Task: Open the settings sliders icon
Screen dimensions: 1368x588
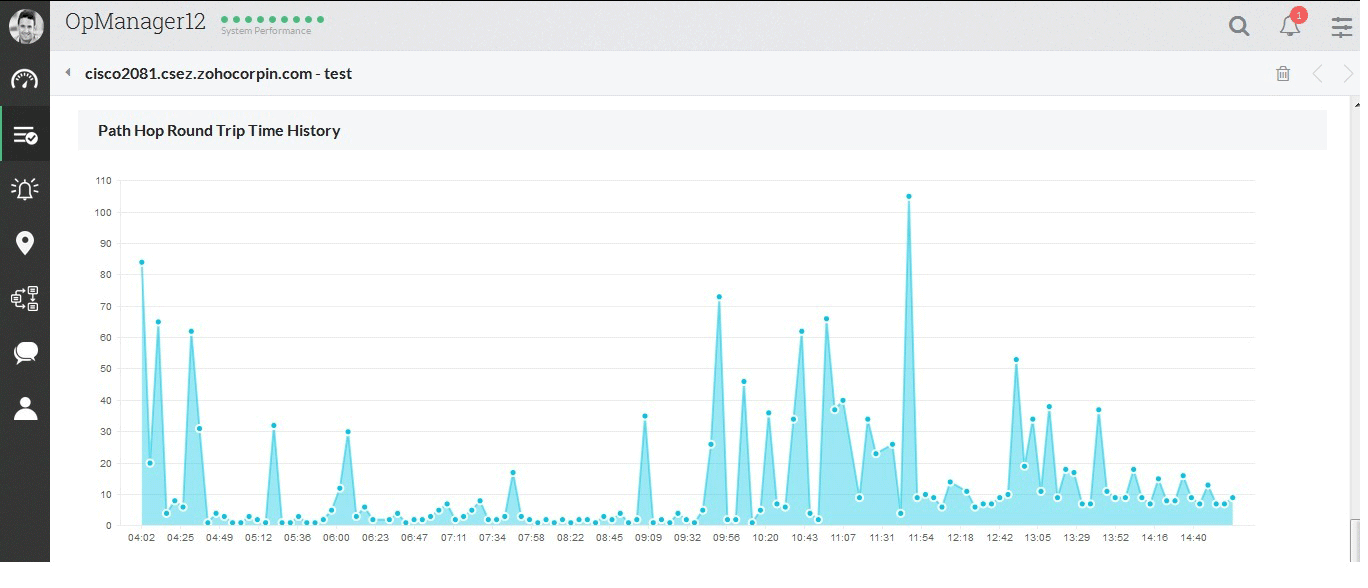Action: pyautogui.click(x=1342, y=27)
